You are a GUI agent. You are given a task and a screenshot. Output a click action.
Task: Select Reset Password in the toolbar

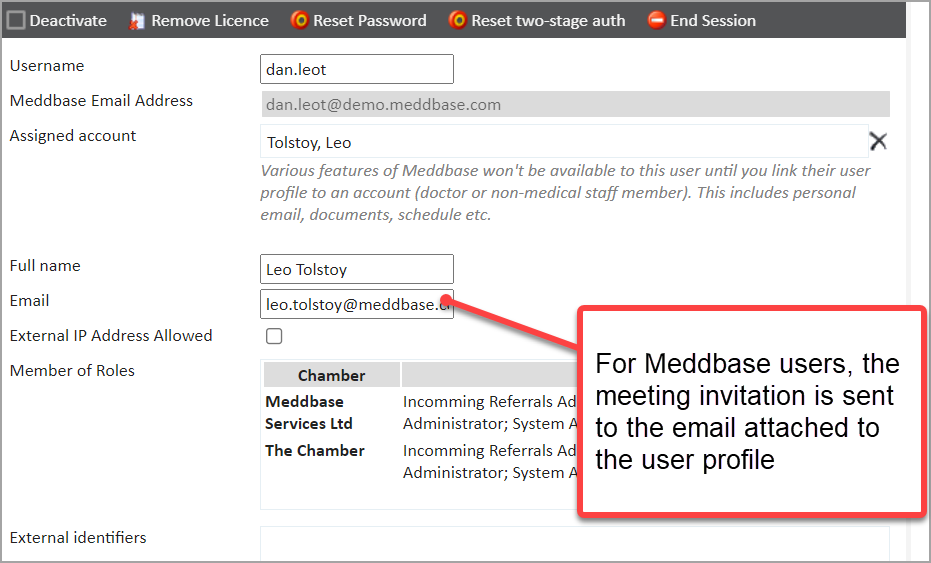pos(369,20)
